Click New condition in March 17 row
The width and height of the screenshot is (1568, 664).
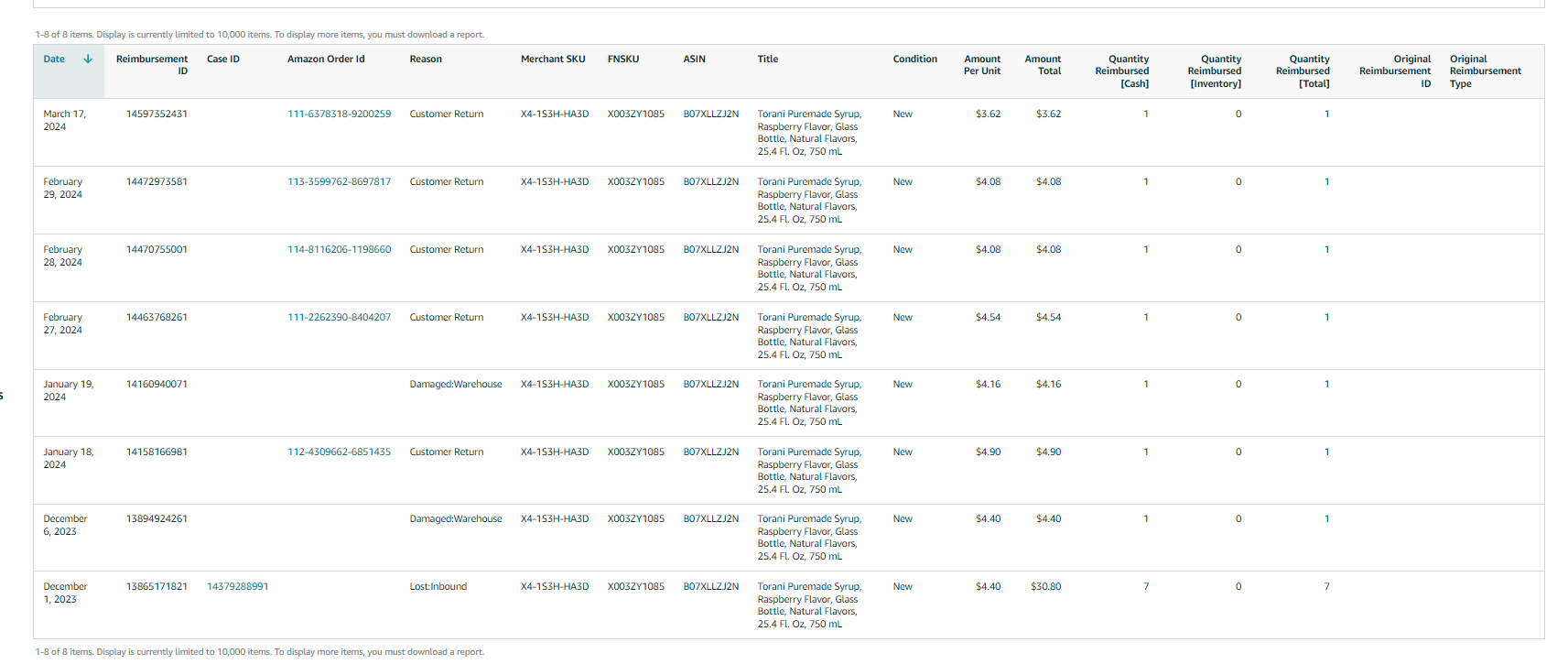point(903,114)
